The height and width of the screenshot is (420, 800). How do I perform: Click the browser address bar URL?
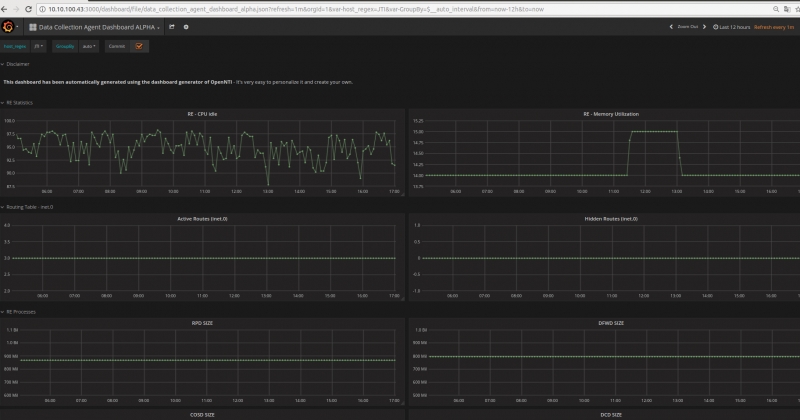[x=296, y=9]
